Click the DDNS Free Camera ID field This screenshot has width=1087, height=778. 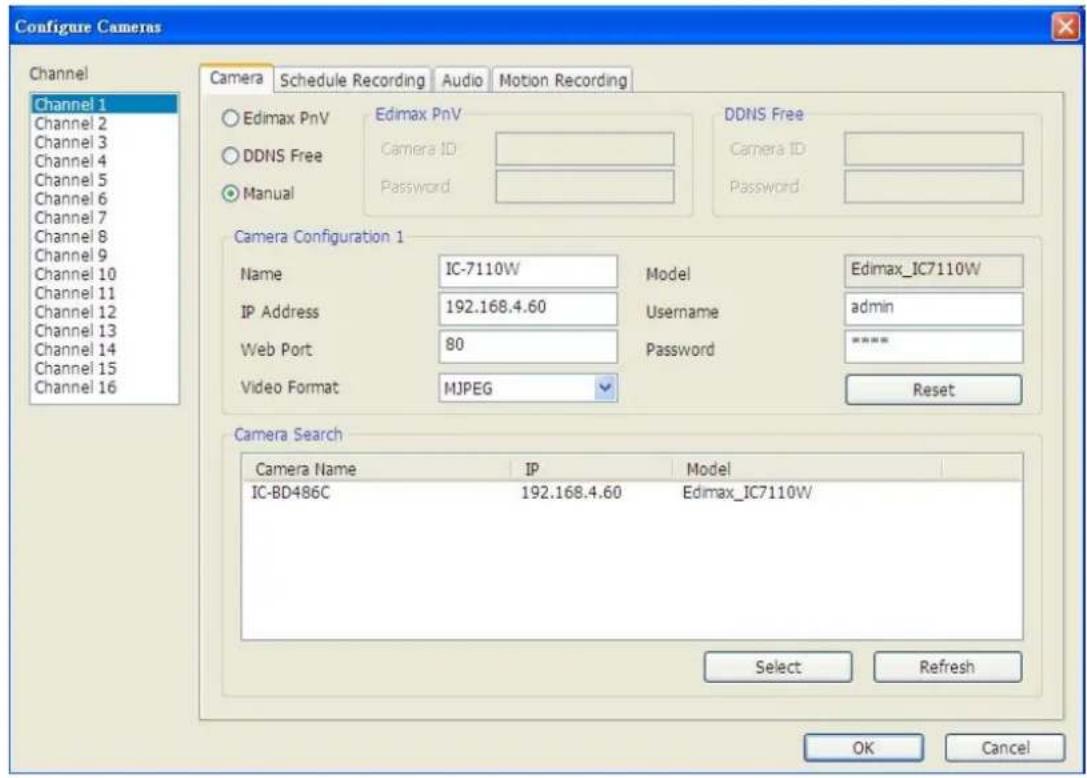pos(933,149)
